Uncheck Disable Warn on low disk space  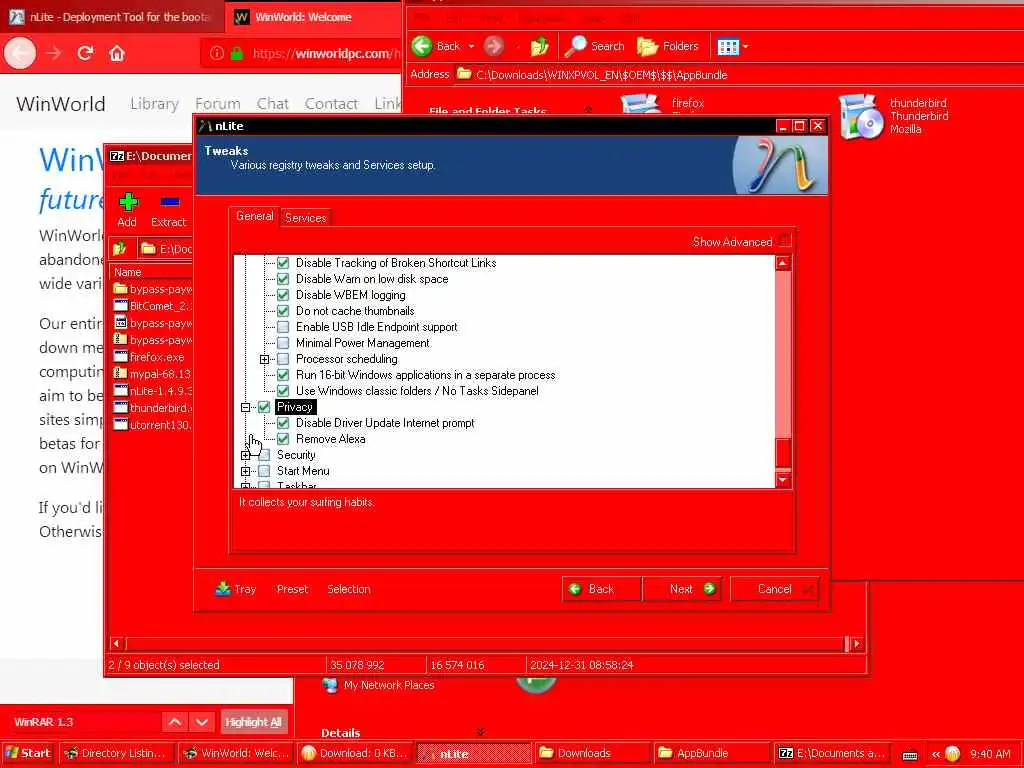[x=283, y=279]
